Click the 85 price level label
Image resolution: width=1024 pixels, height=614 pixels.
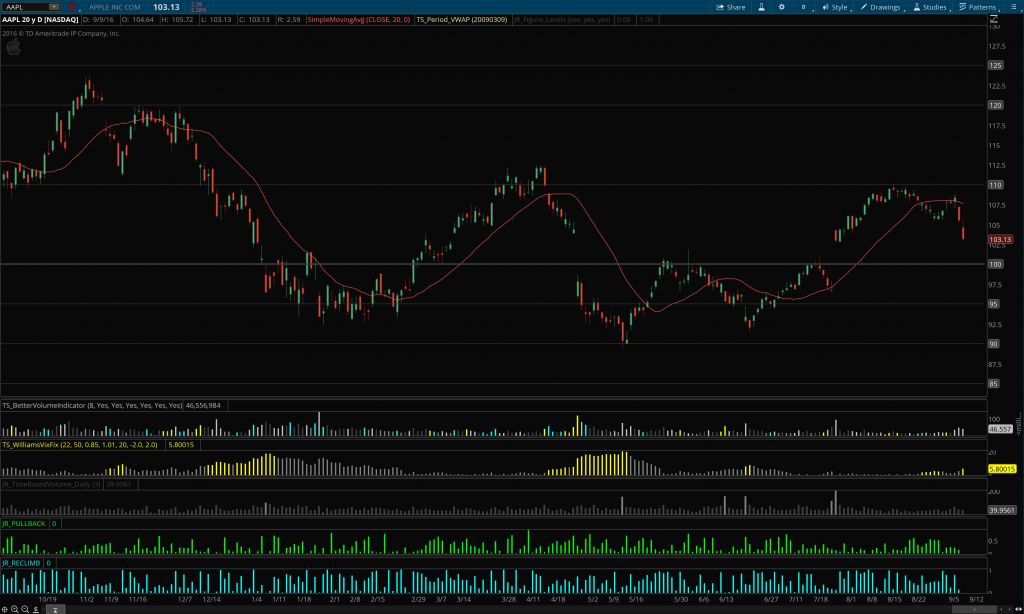tap(993, 383)
